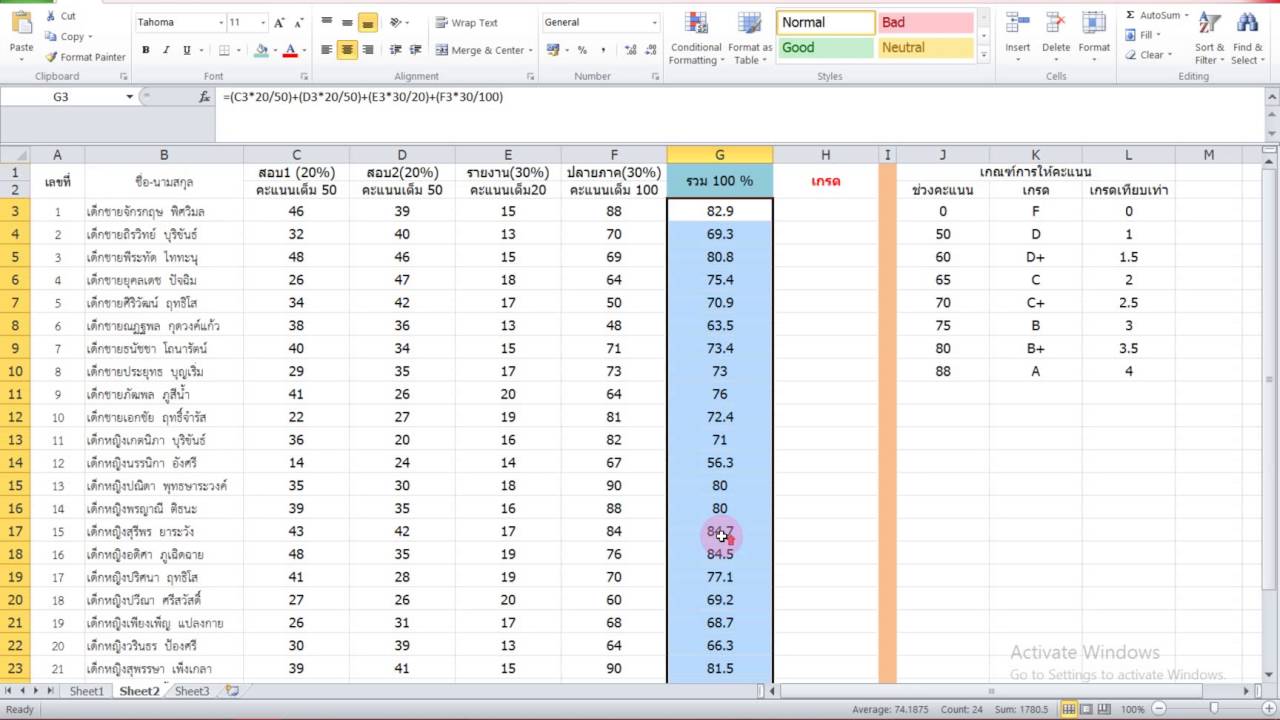Open Format as Table gallery
The width and height of the screenshot is (1280, 720).
[x=750, y=39]
